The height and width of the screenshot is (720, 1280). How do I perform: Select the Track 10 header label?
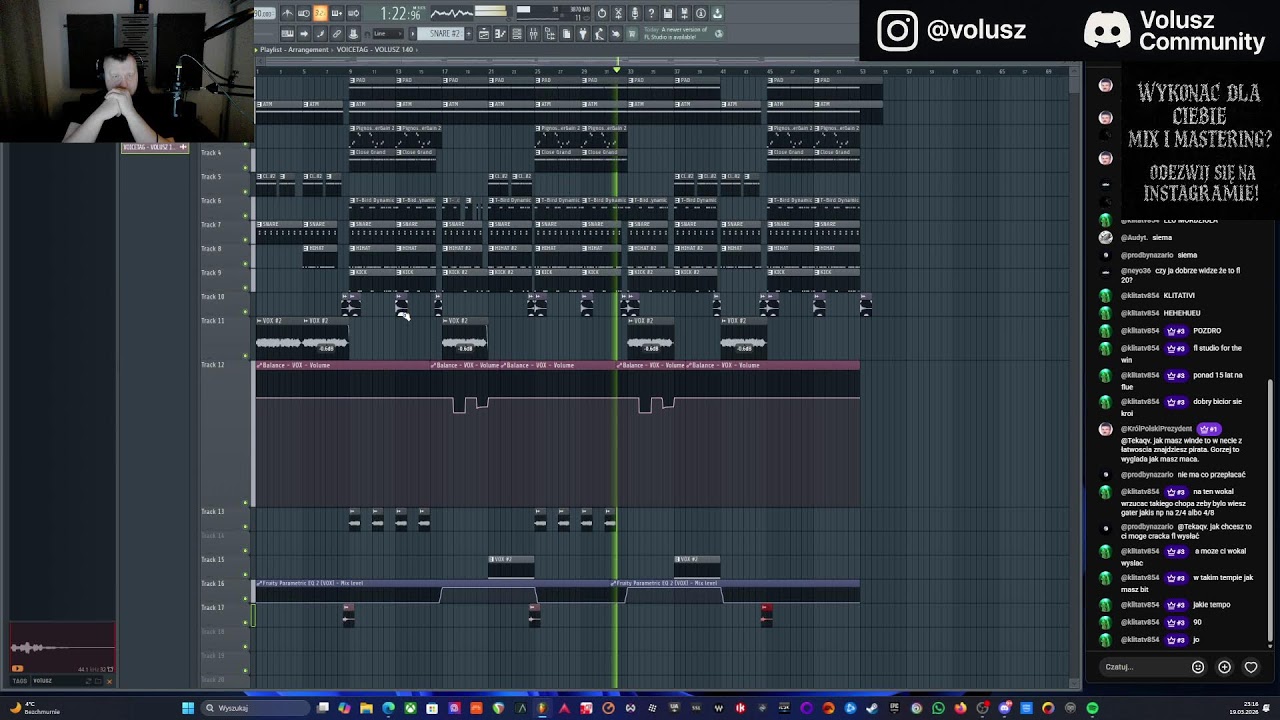(x=212, y=297)
